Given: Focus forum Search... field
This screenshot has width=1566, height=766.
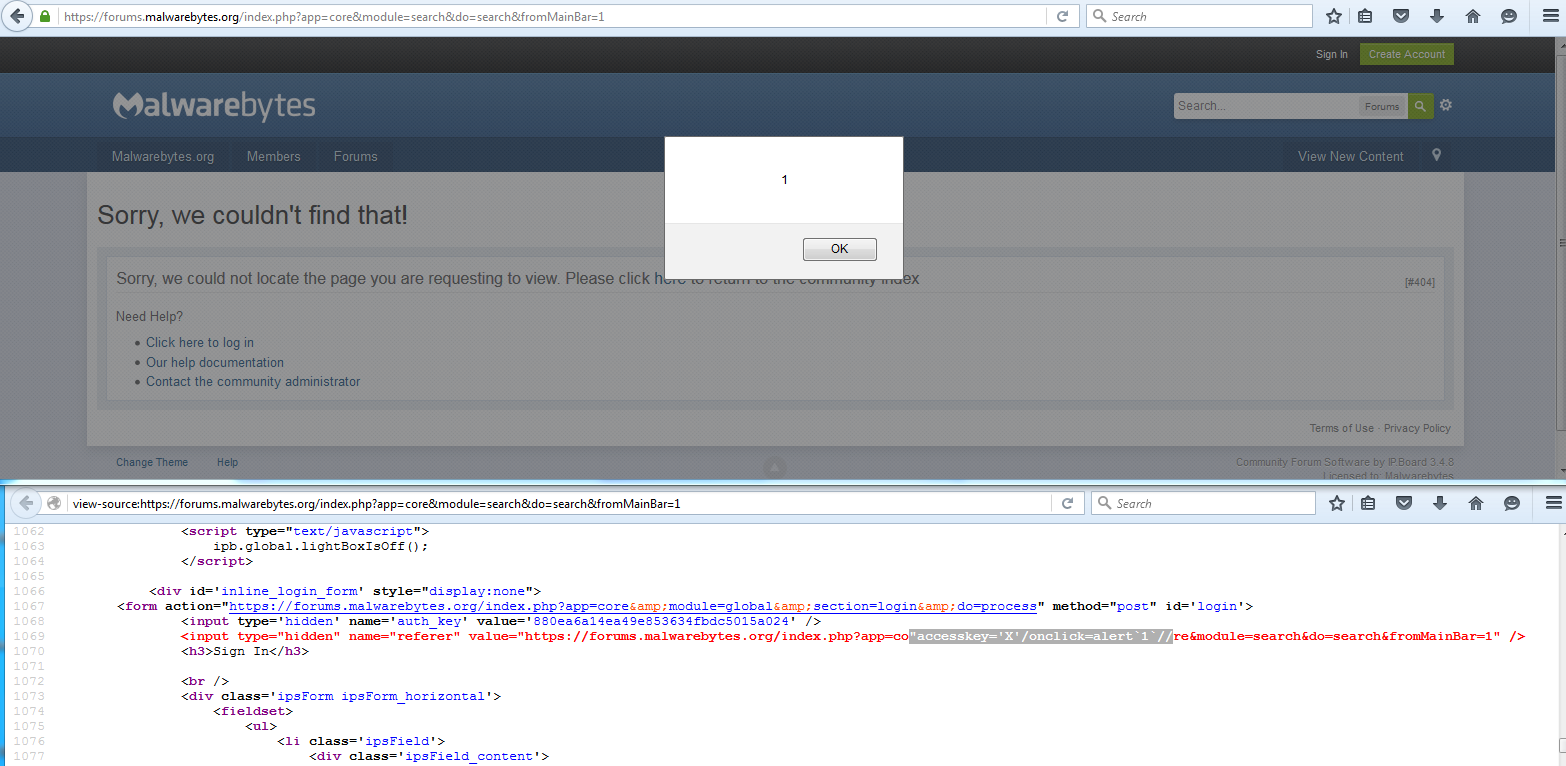Looking at the screenshot, I should pyautogui.click(x=1266, y=106).
